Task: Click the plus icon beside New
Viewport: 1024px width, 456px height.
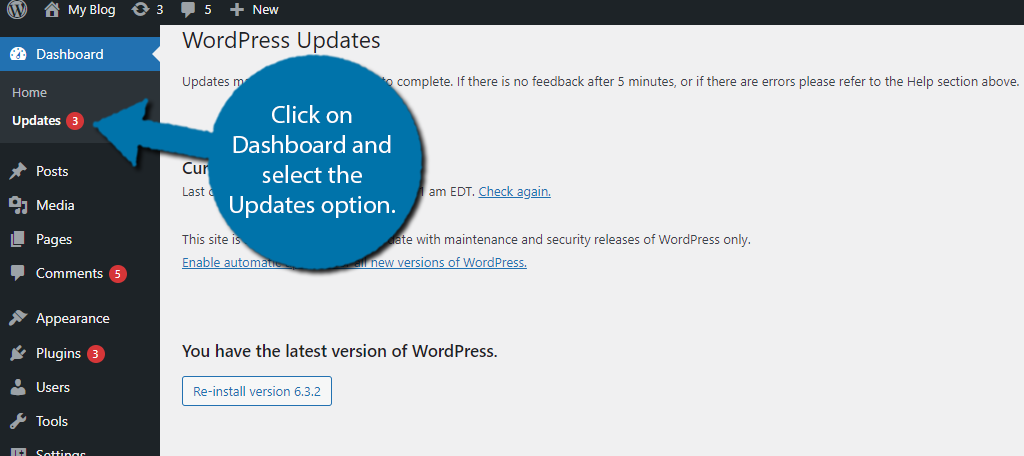Action: pyautogui.click(x=236, y=10)
